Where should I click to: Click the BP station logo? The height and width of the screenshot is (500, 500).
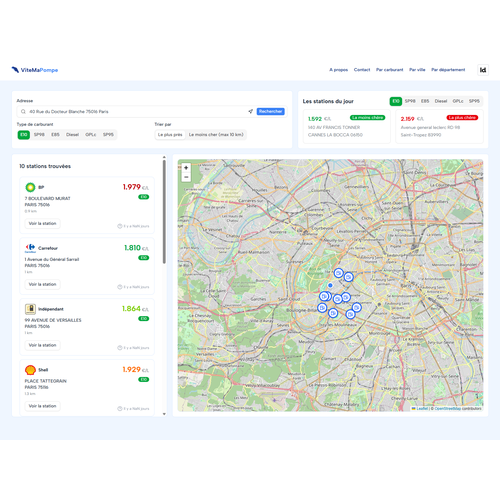[x=30, y=187]
